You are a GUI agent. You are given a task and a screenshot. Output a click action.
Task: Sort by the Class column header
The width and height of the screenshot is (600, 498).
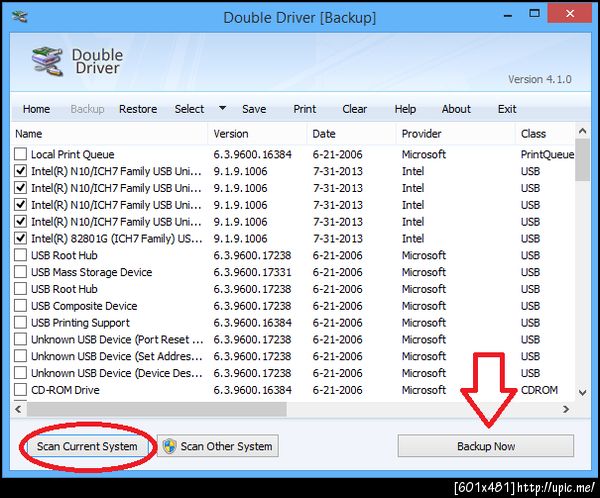tap(545, 134)
